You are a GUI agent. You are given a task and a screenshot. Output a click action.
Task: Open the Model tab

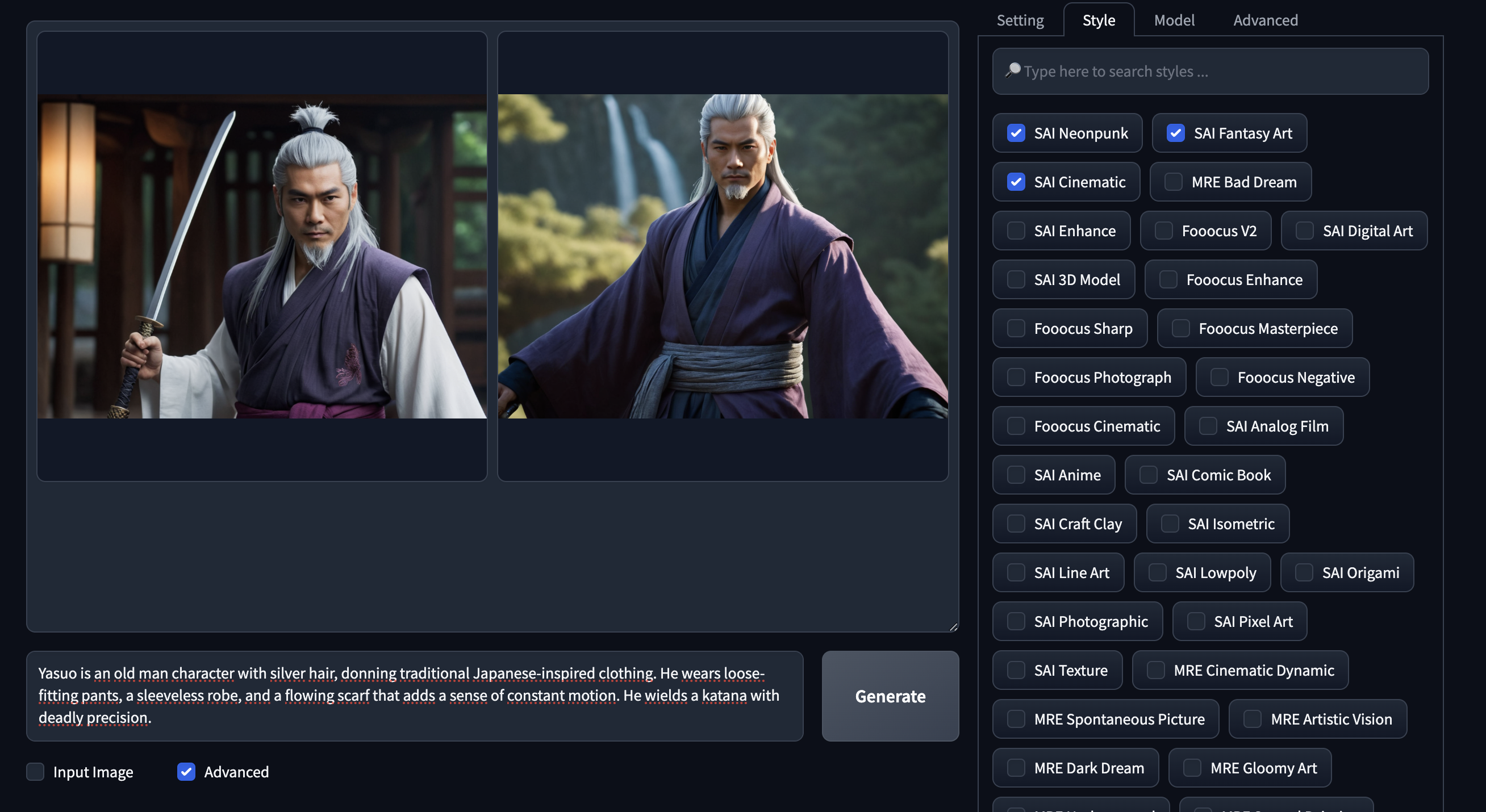(x=1174, y=20)
